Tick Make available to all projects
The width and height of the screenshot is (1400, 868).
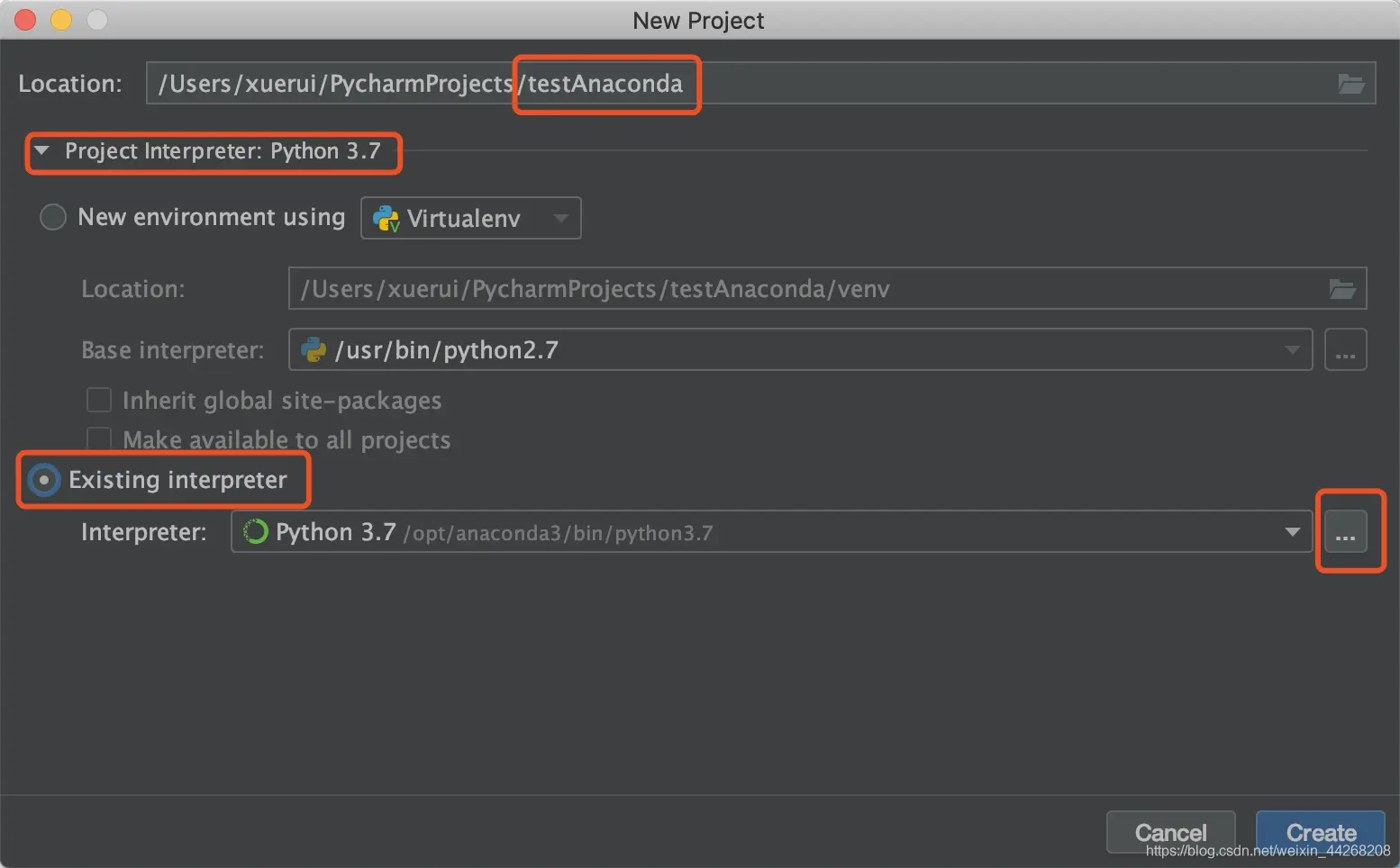pyautogui.click(x=99, y=439)
